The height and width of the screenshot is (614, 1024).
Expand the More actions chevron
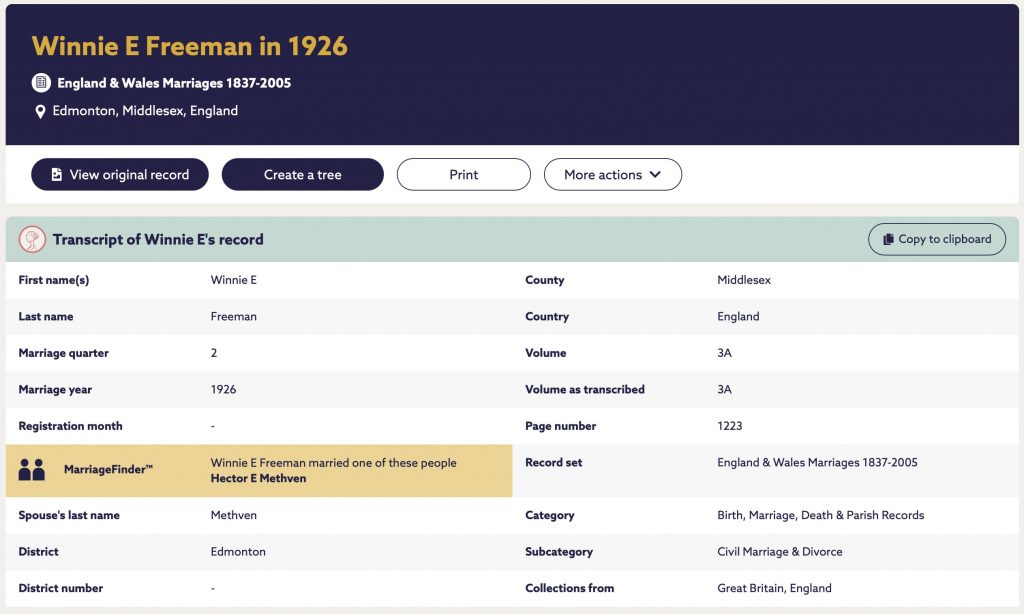[655, 174]
